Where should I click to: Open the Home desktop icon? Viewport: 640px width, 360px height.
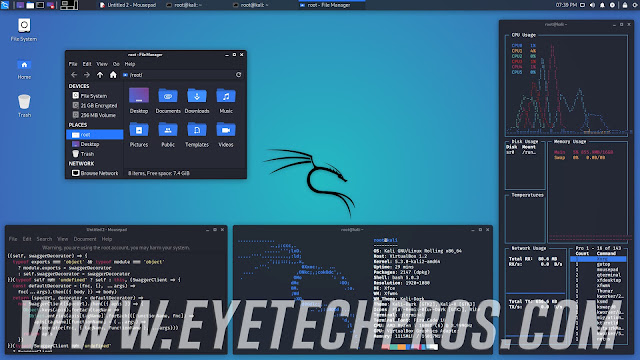[x=24, y=69]
